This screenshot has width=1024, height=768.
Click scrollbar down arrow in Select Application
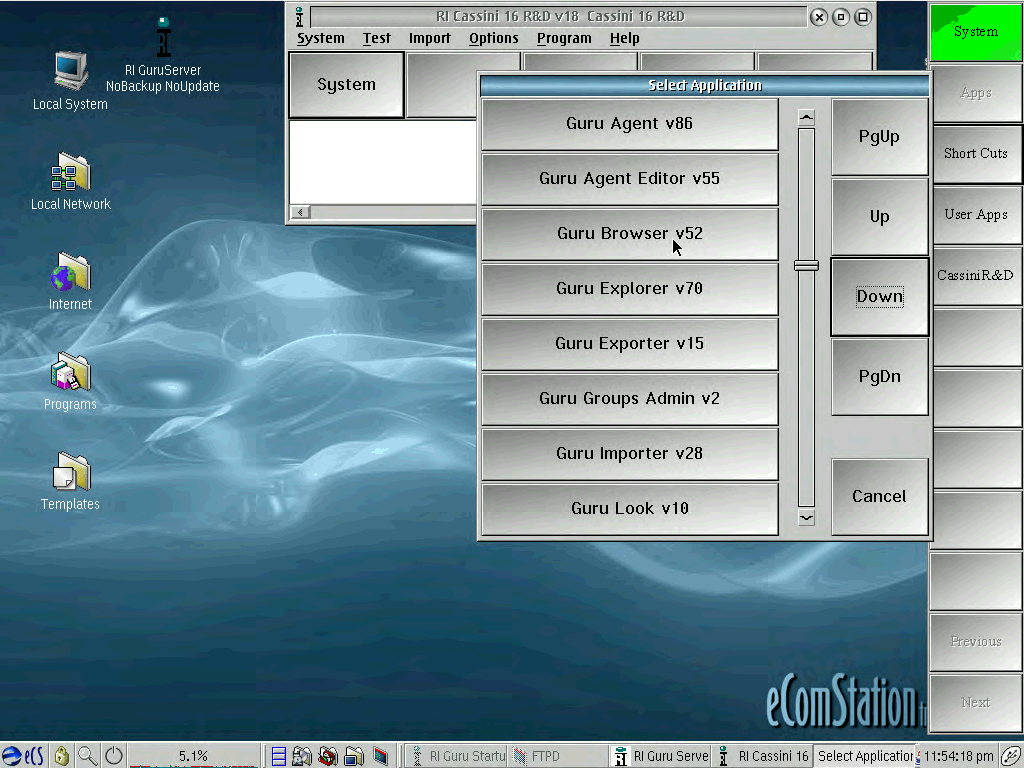[x=807, y=518]
